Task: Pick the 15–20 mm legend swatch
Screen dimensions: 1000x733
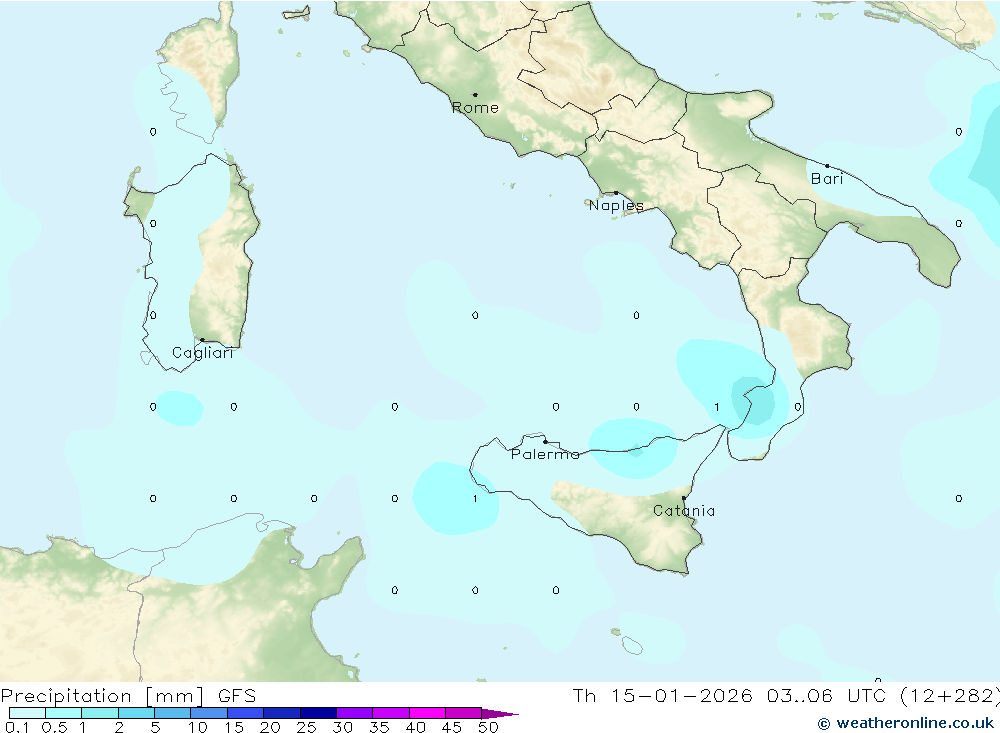Action: coord(245,713)
